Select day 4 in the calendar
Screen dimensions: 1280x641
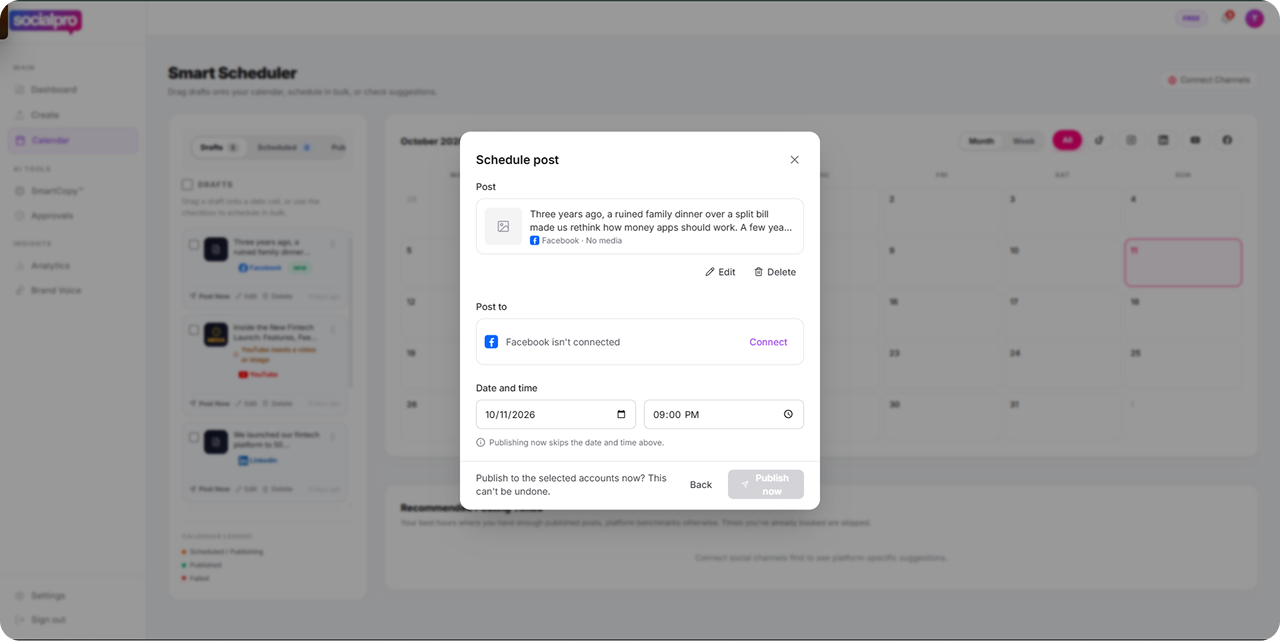pyautogui.click(x=1183, y=212)
